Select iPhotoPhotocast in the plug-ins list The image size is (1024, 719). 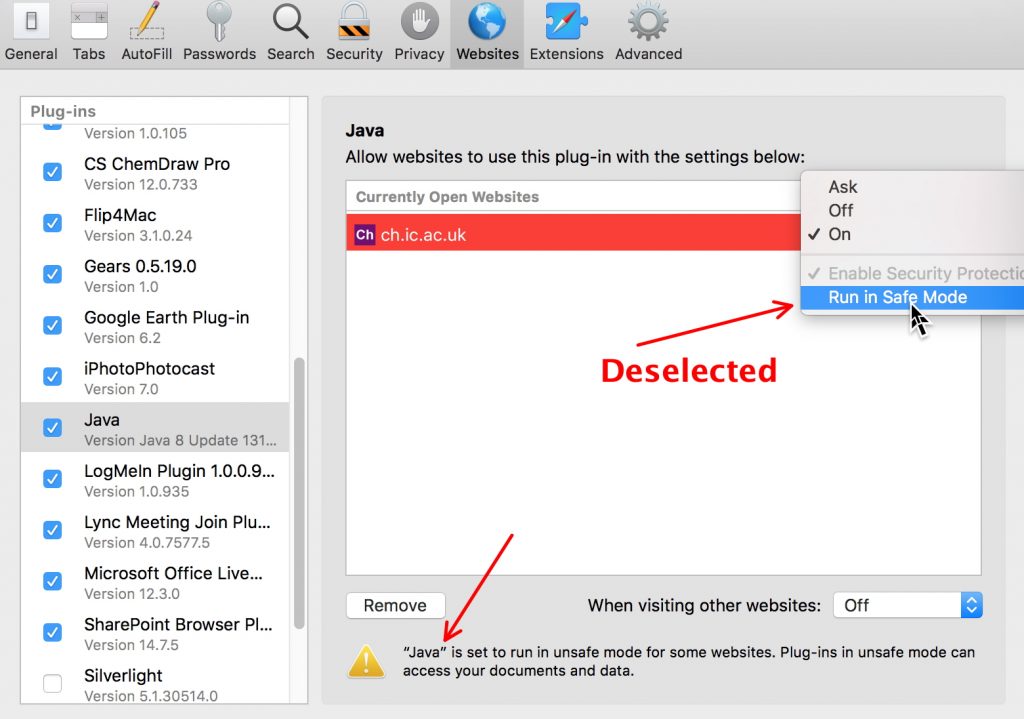point(150,377)
